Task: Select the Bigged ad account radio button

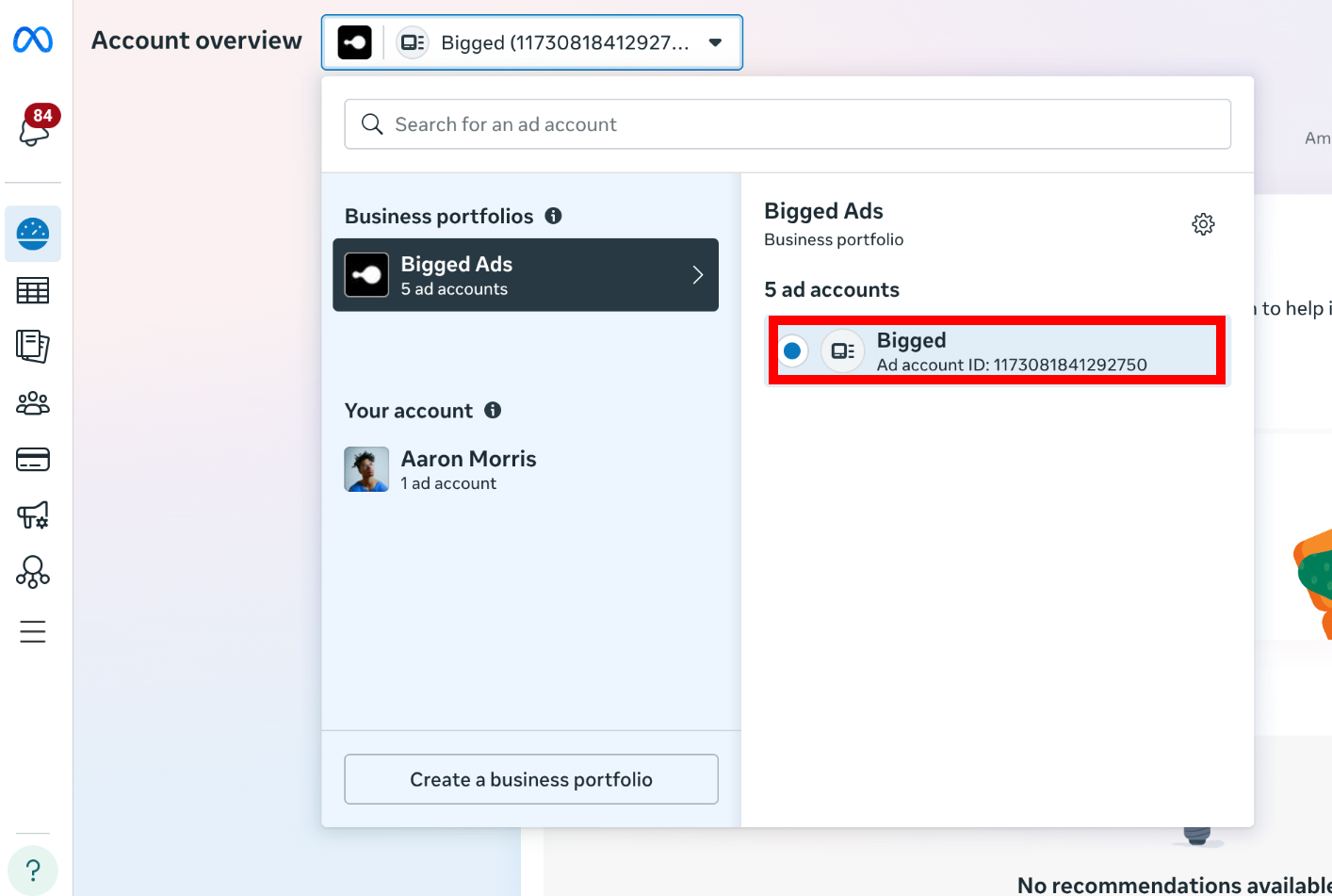Action: [x=792, y=351]
